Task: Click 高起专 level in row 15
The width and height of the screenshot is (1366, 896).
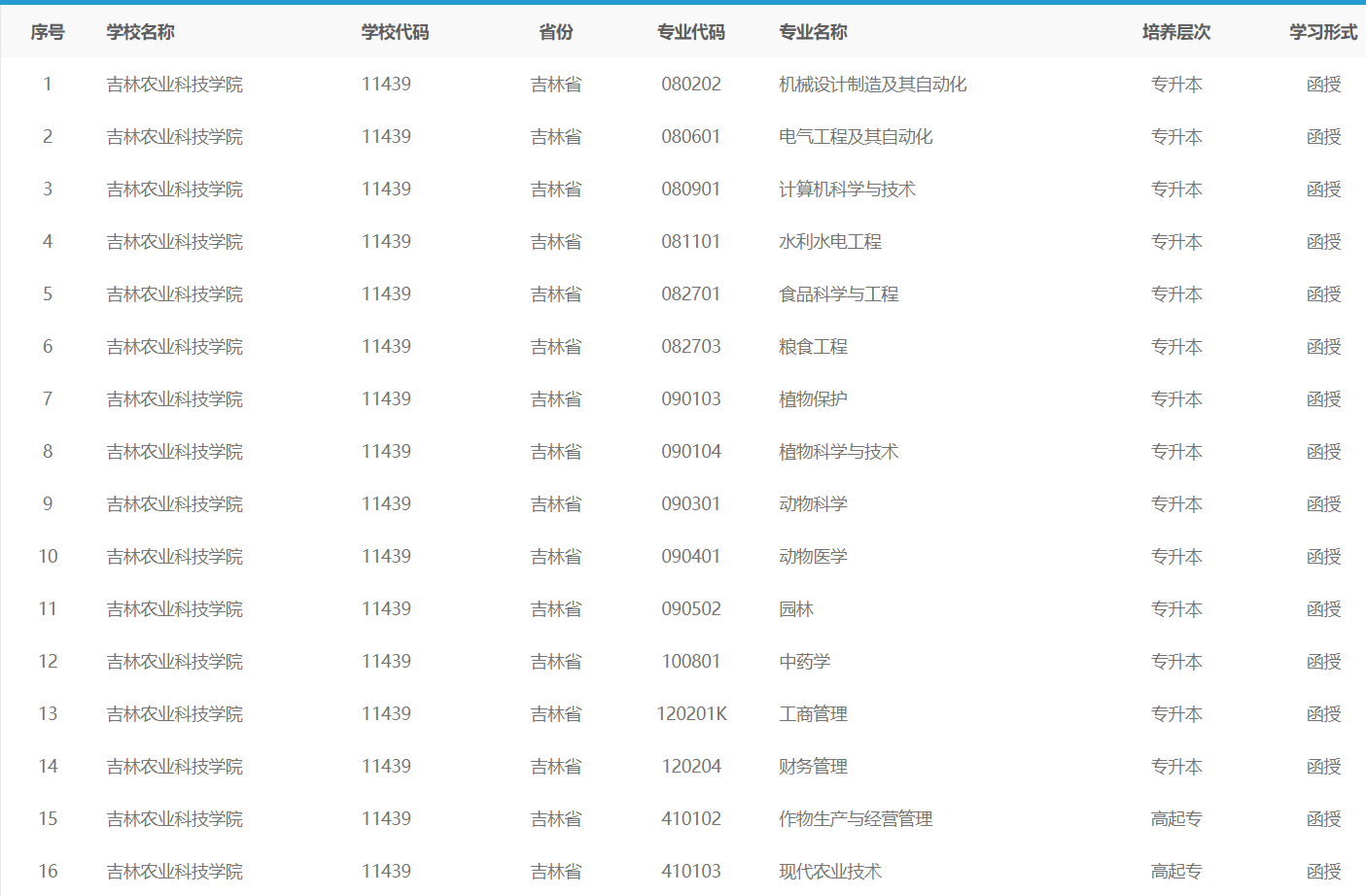Action: pyautogui.click(x=1176, y=819)
